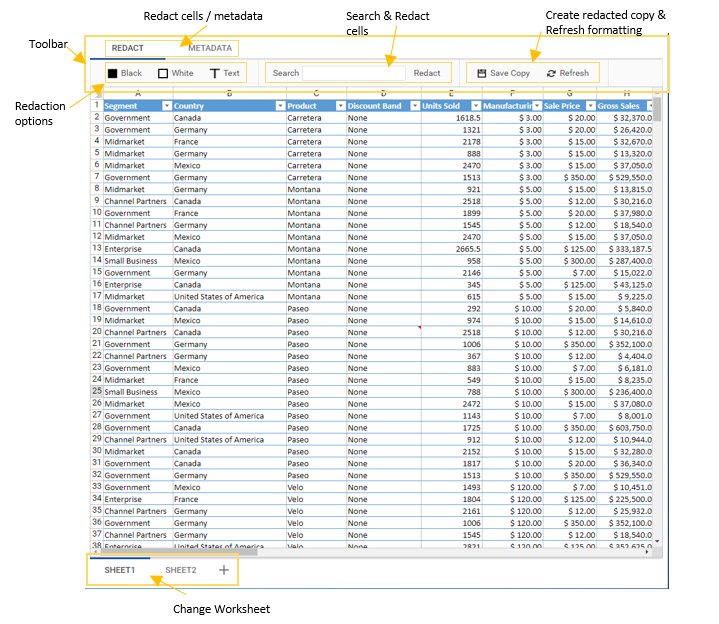Open the Units Sold filter dropdown

point(475,106)
